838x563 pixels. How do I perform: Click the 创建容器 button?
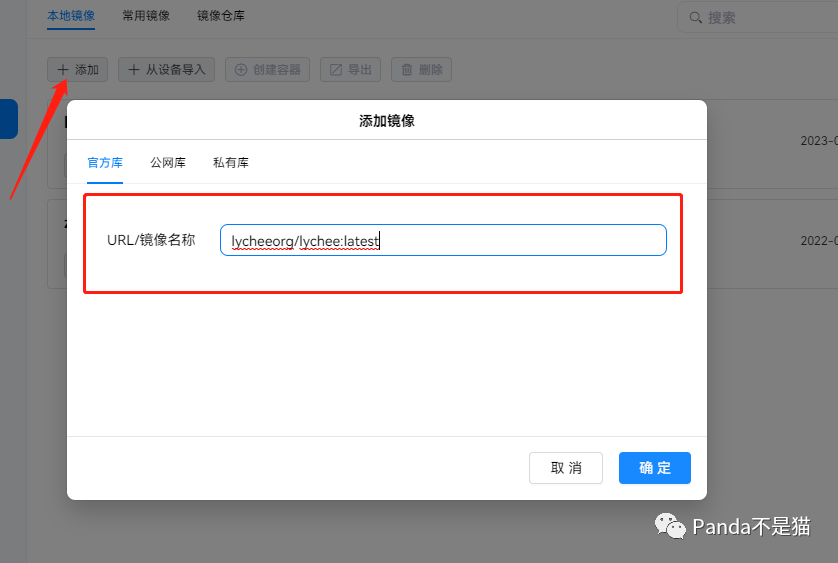(267, 70)
